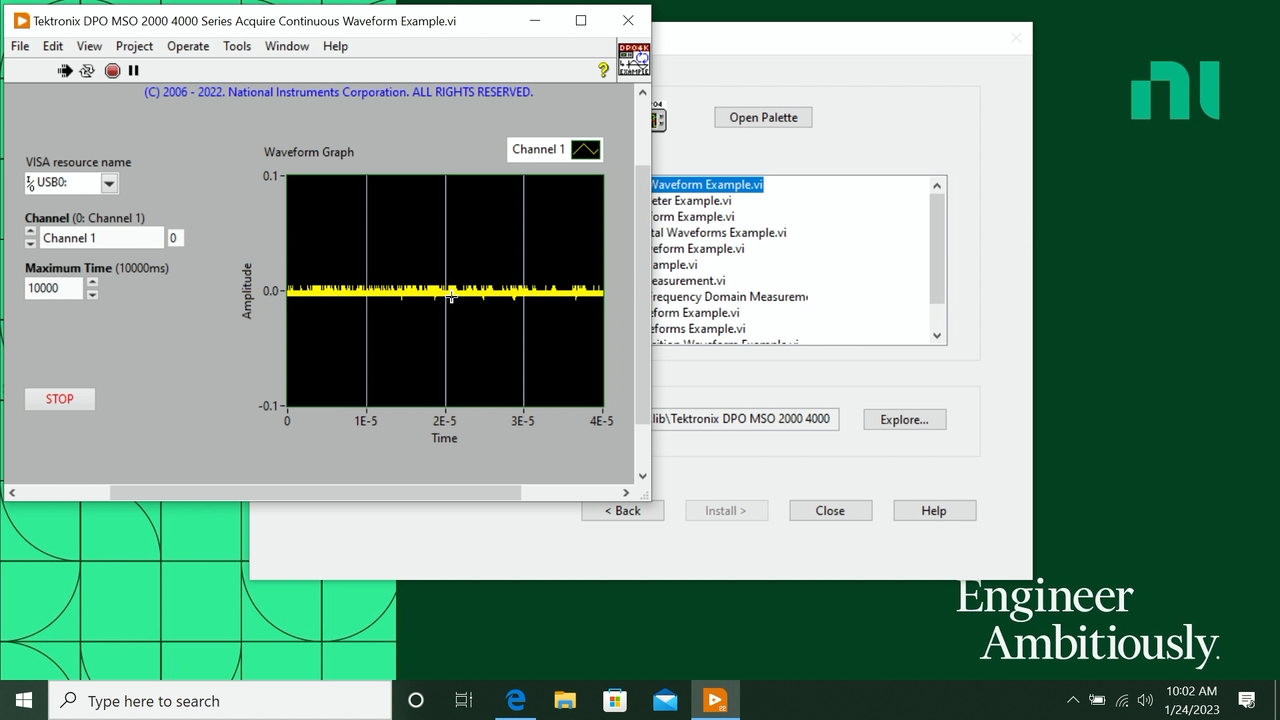Click the front panel left arrow of the horizontal scrollbar

coord(12,492)
